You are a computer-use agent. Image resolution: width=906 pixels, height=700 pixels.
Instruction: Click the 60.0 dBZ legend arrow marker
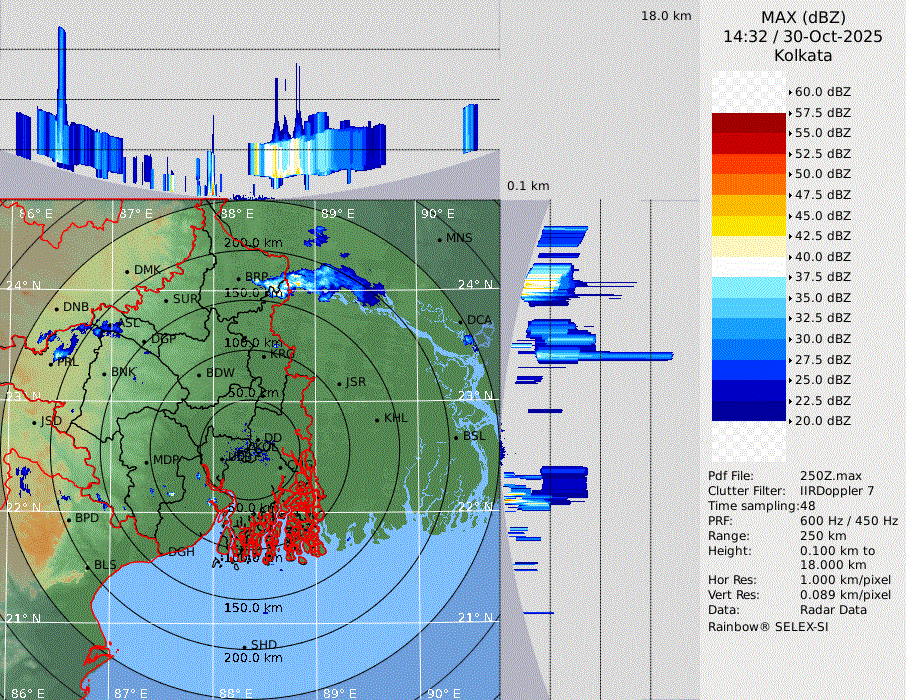click(790, 92)
